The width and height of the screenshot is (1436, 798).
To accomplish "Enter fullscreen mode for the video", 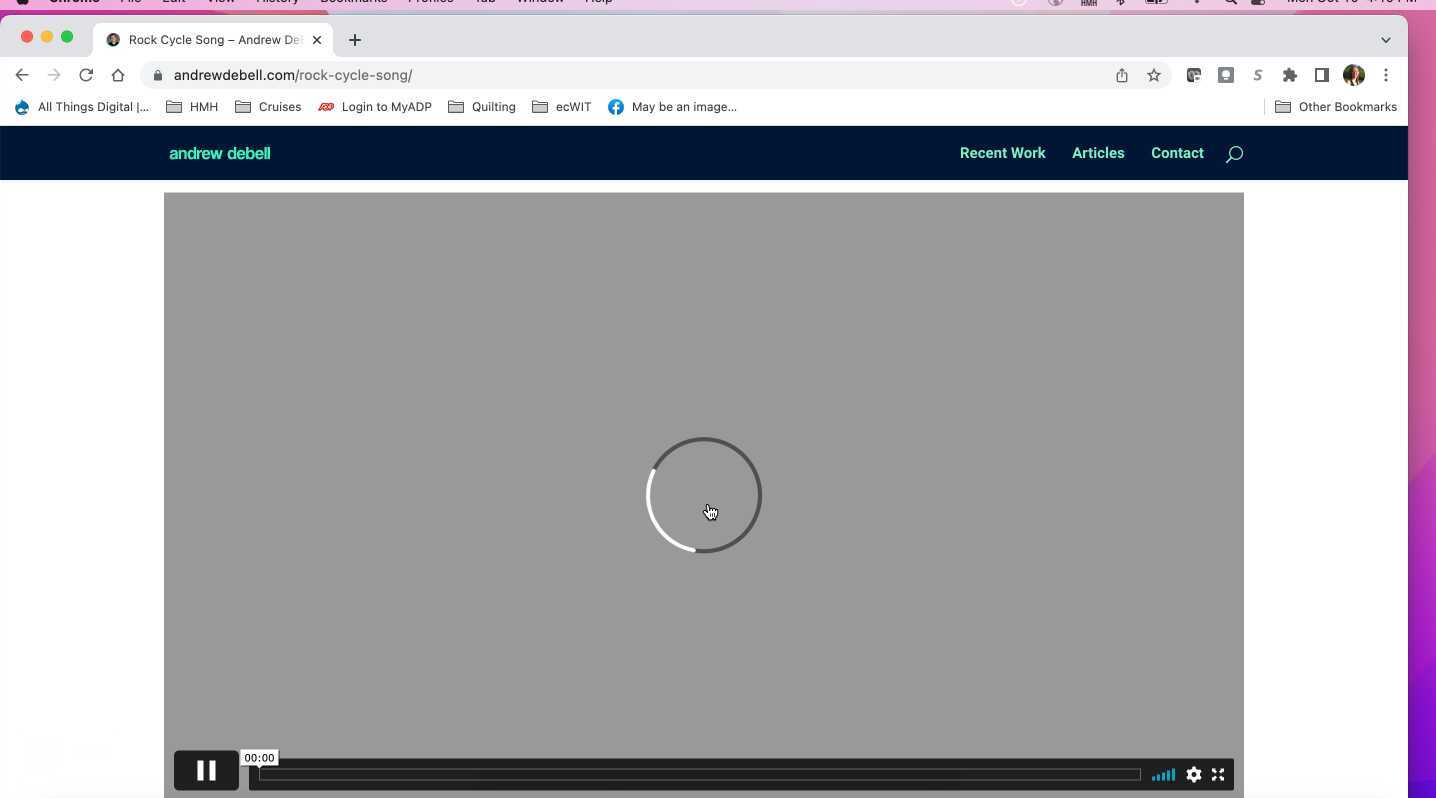I will [x=1218, y=774].
